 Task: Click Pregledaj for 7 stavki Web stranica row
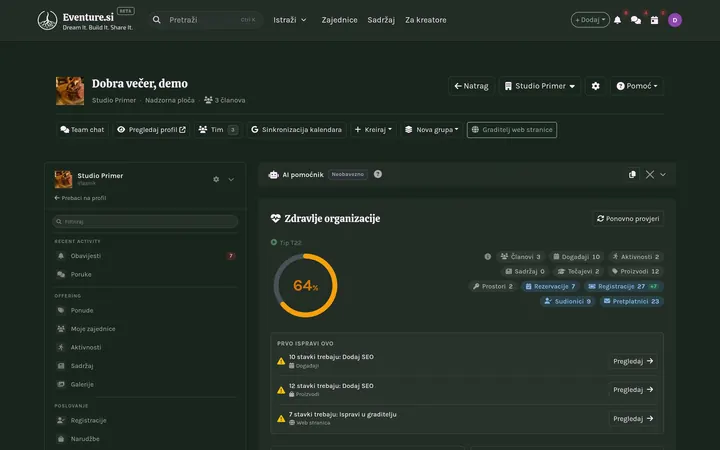click(633, 419)
